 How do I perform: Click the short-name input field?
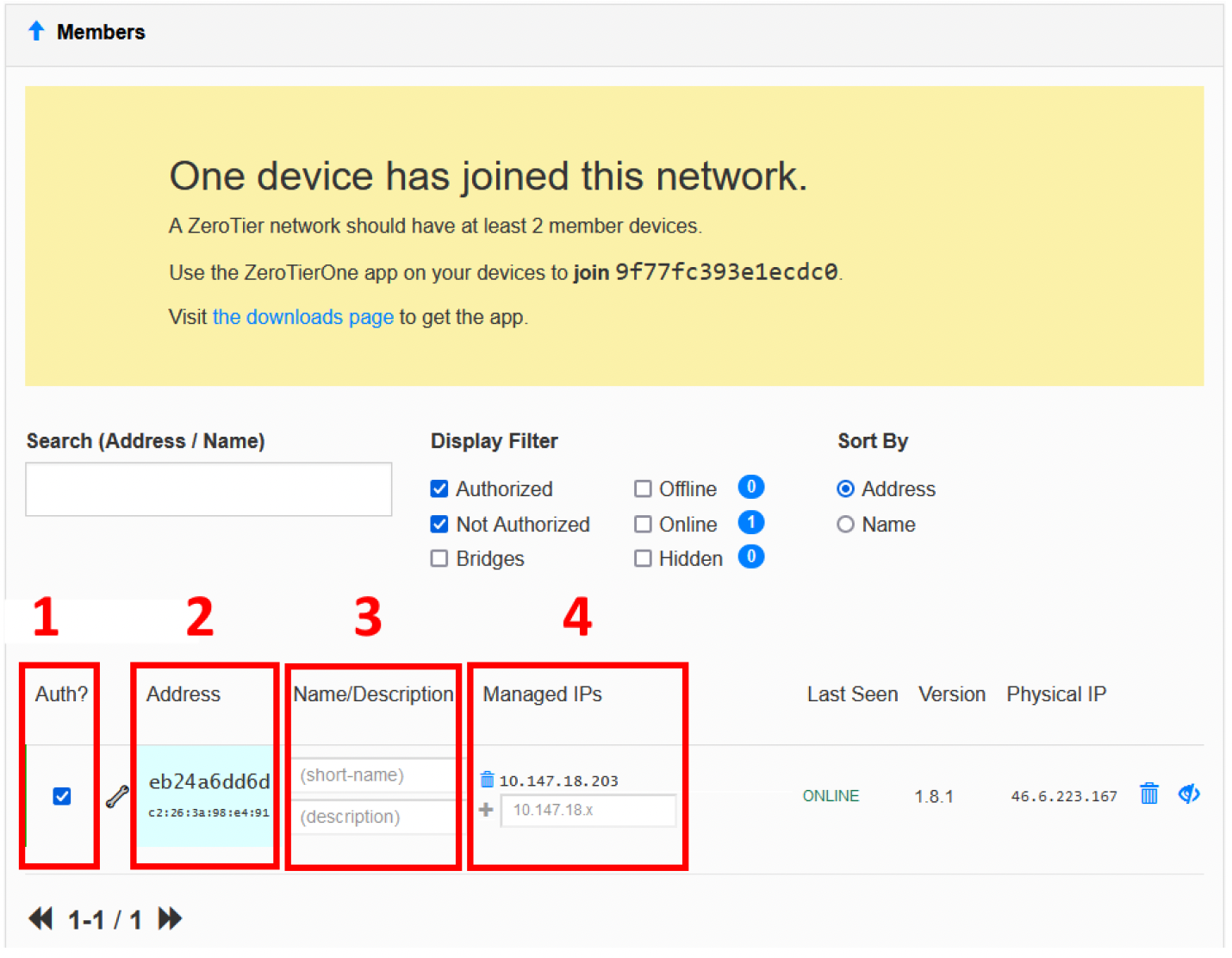click(x=376, y=775)
